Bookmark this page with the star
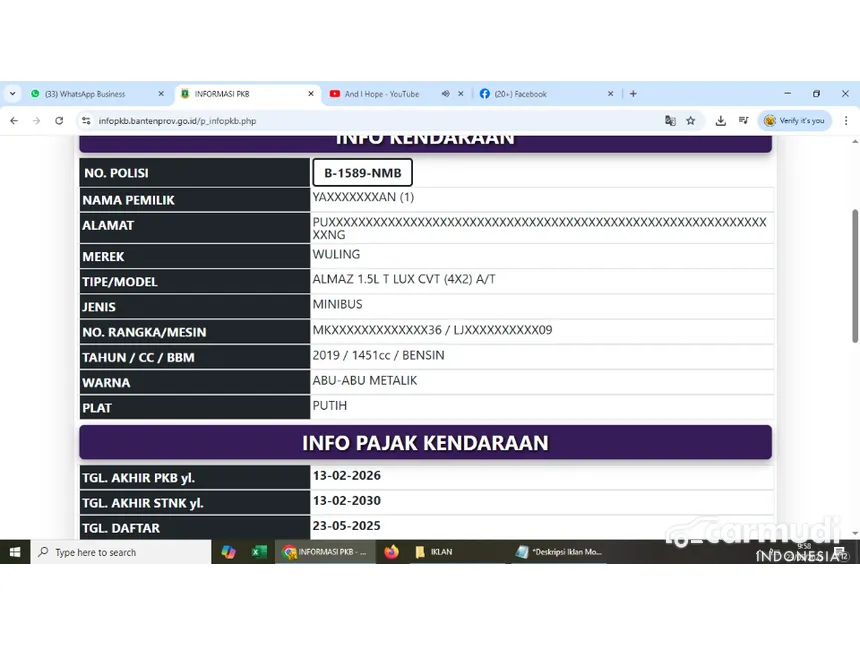The width and height of the screenshot is (860, 645). (691, 121)
